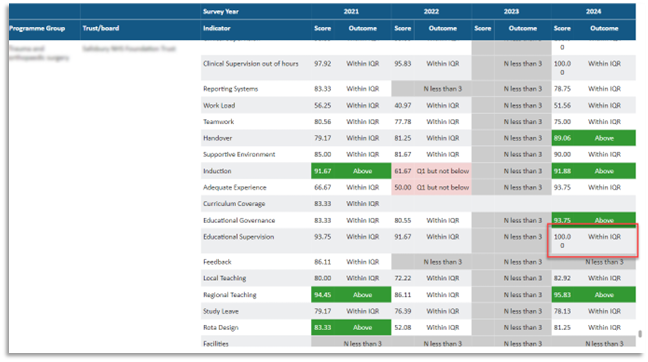Screen dimensions: 648x362
Task: Select the 2022 year column header
Action: click(431, 12)
